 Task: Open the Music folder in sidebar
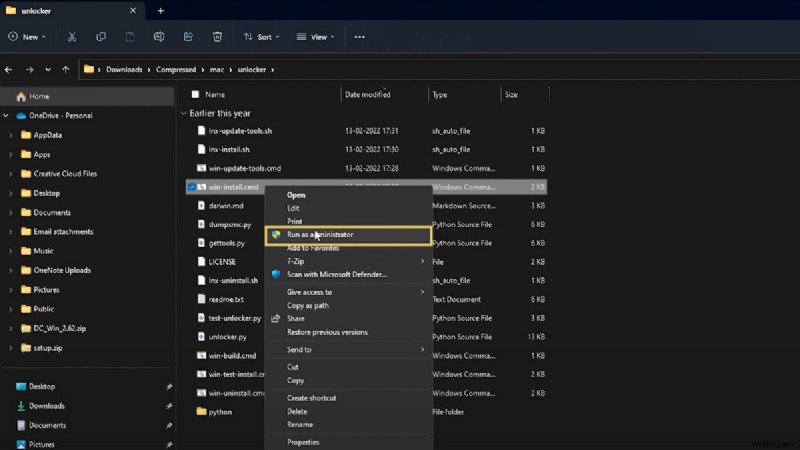point(43,251)
